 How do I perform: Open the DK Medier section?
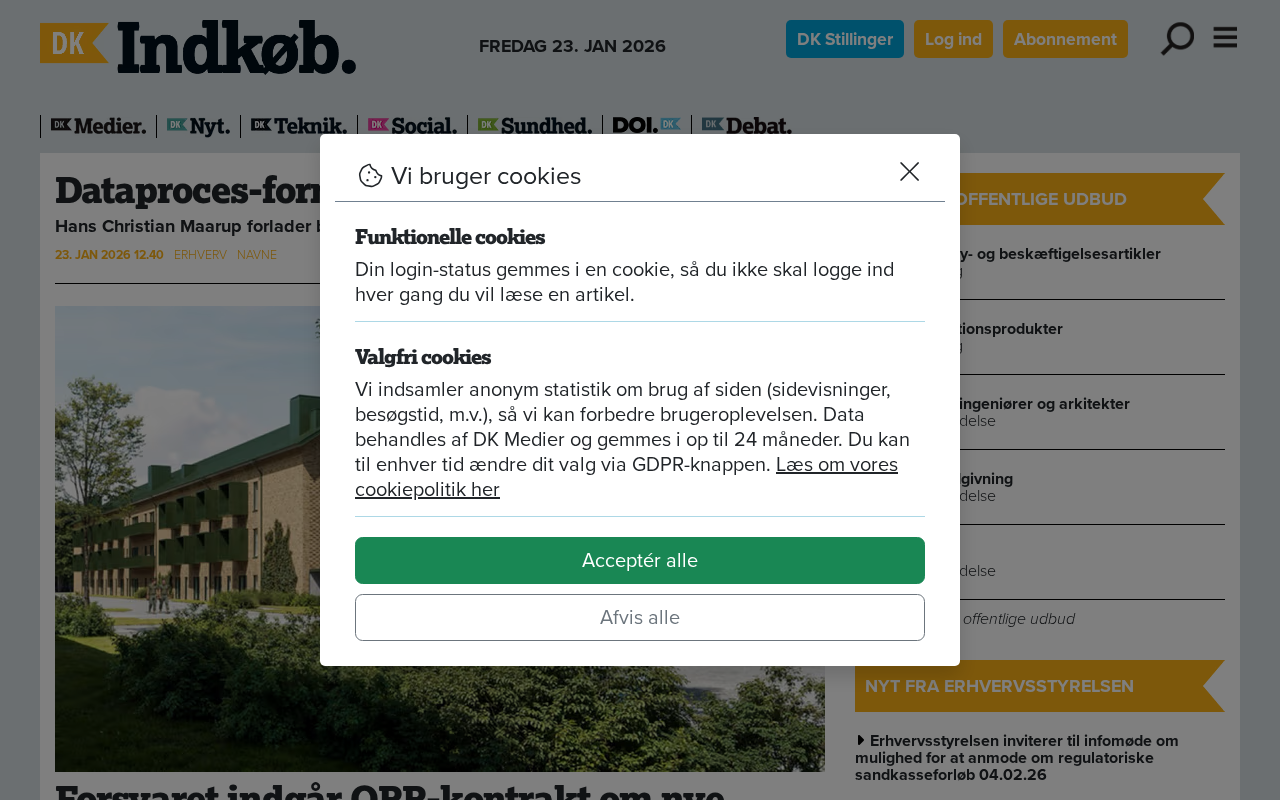(x=98, y=126)
